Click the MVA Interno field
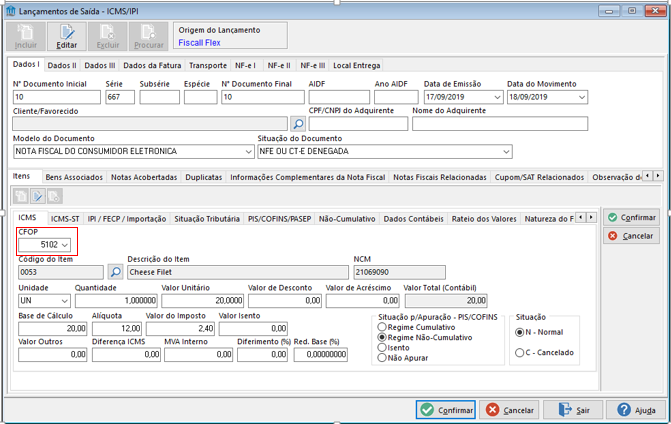Image resolution: width=671 pixels, height=424 pixels. [199, 355]
